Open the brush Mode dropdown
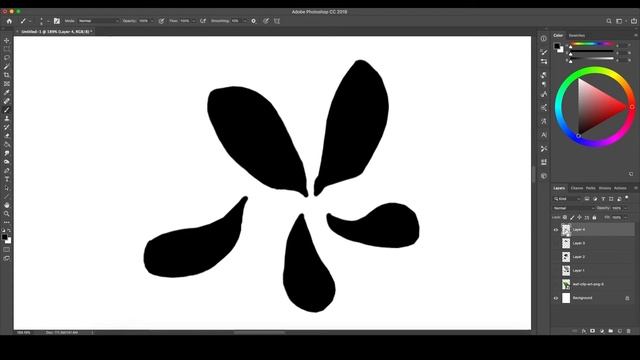 (x=98, y=21)
